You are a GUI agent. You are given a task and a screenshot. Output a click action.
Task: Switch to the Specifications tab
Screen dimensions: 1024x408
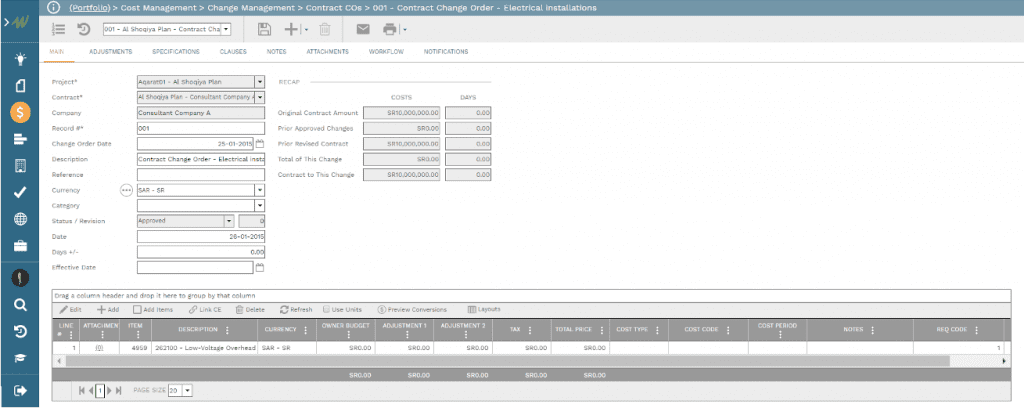pos(176,52)
